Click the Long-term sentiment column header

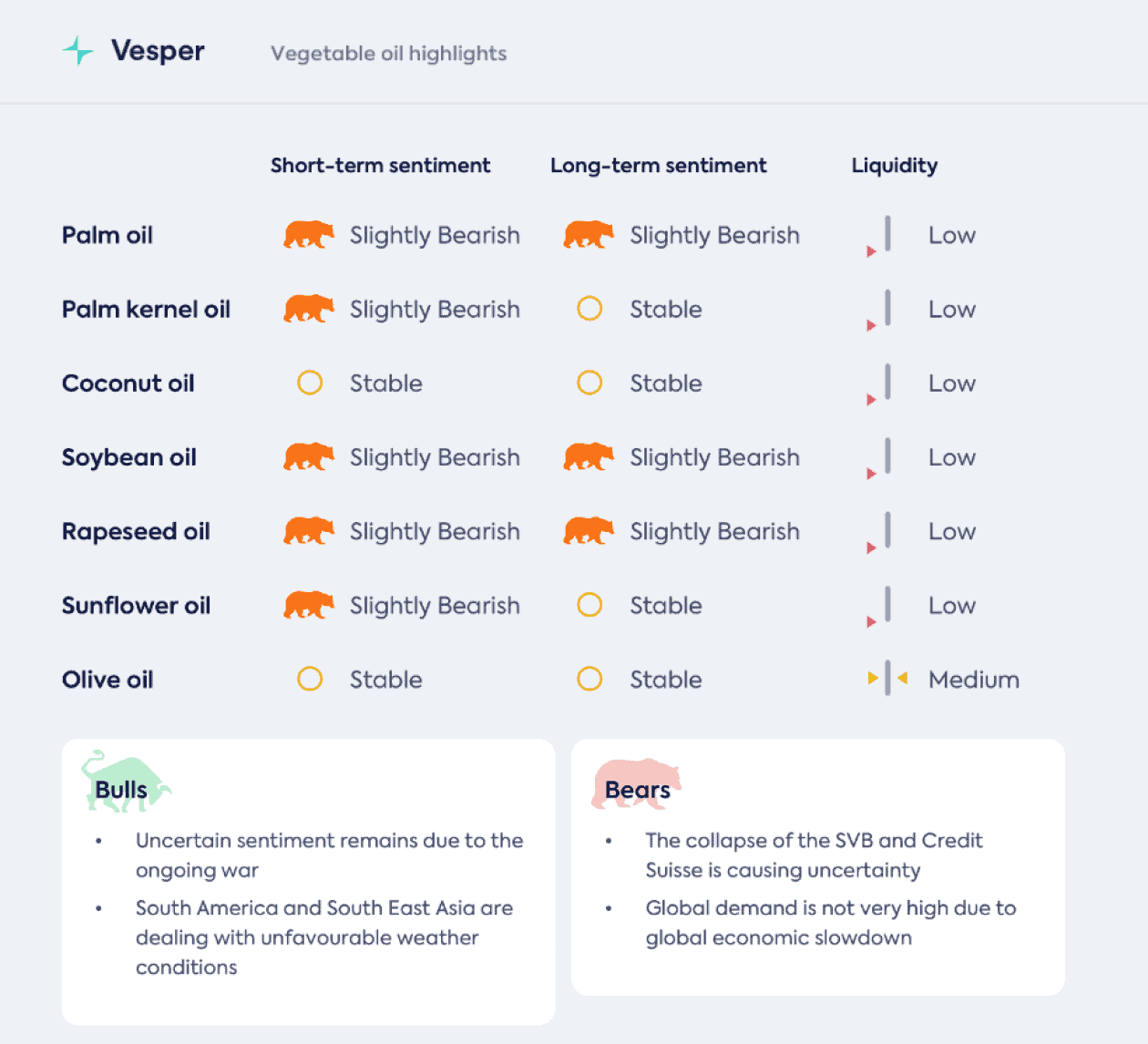point(659,166)
